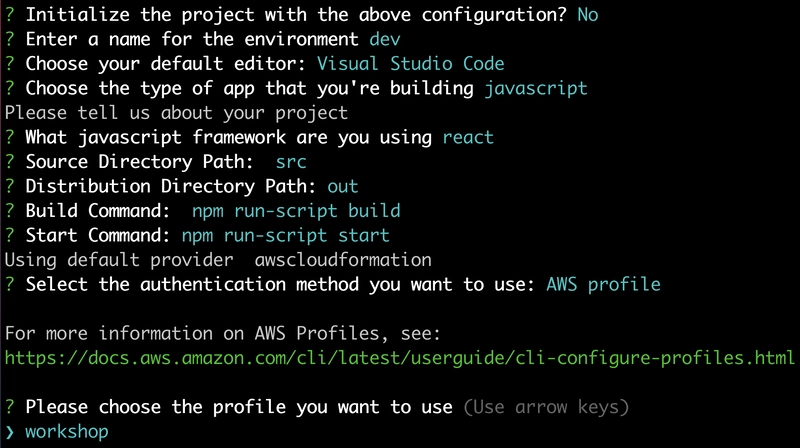Screen dimensions: 800x448
Task: Click the 'react' framework answer
Action: click(x=468, y=137)
